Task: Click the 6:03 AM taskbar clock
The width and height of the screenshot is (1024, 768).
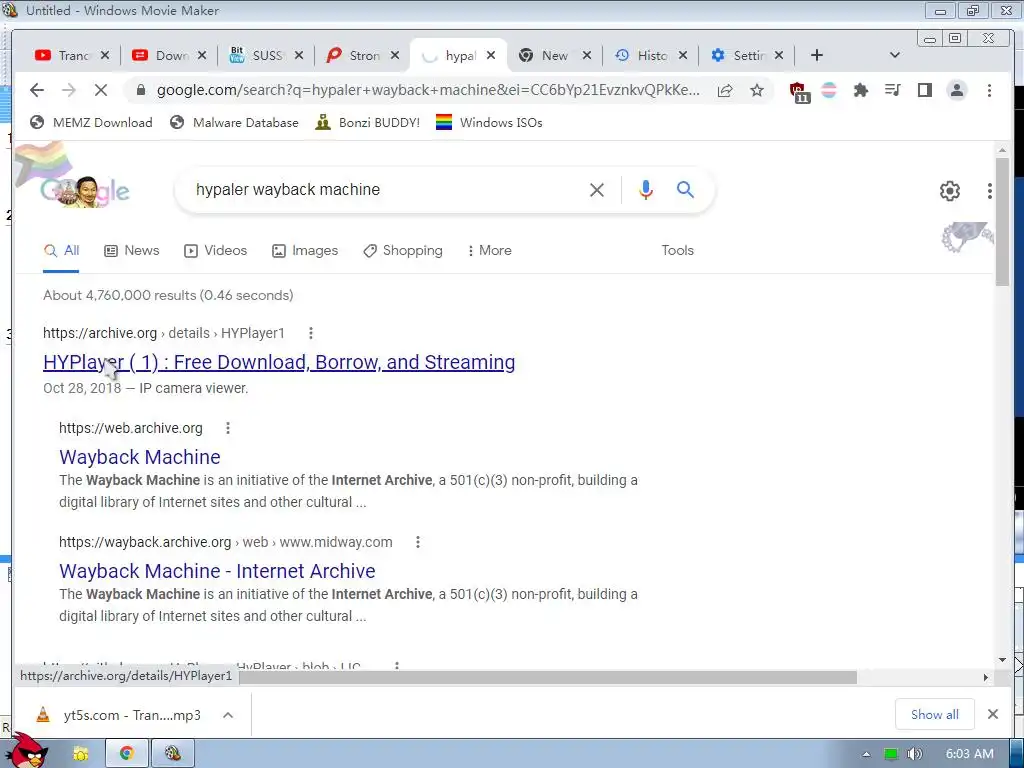Action: coord(970,754)
